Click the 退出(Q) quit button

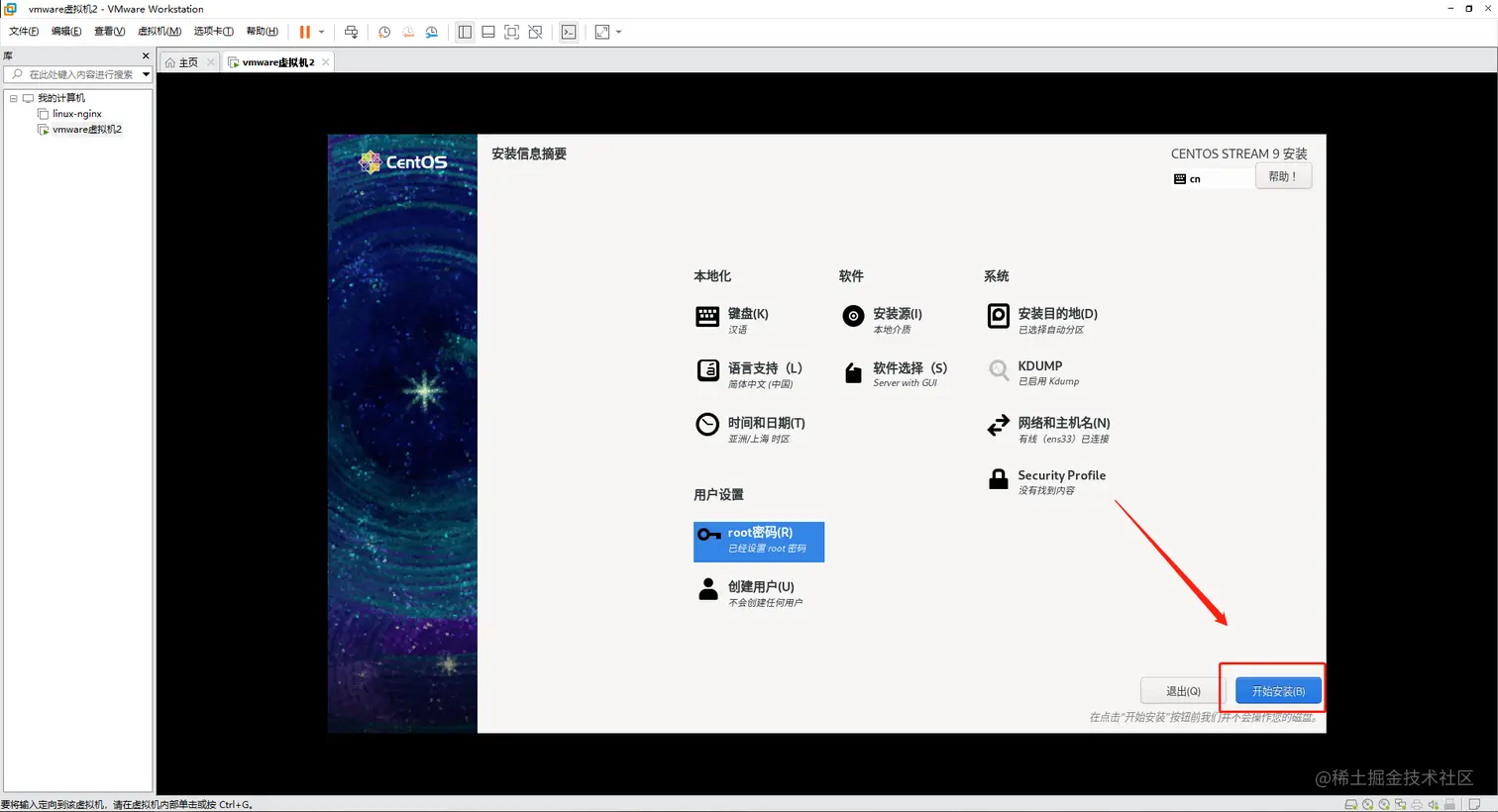1183,691
